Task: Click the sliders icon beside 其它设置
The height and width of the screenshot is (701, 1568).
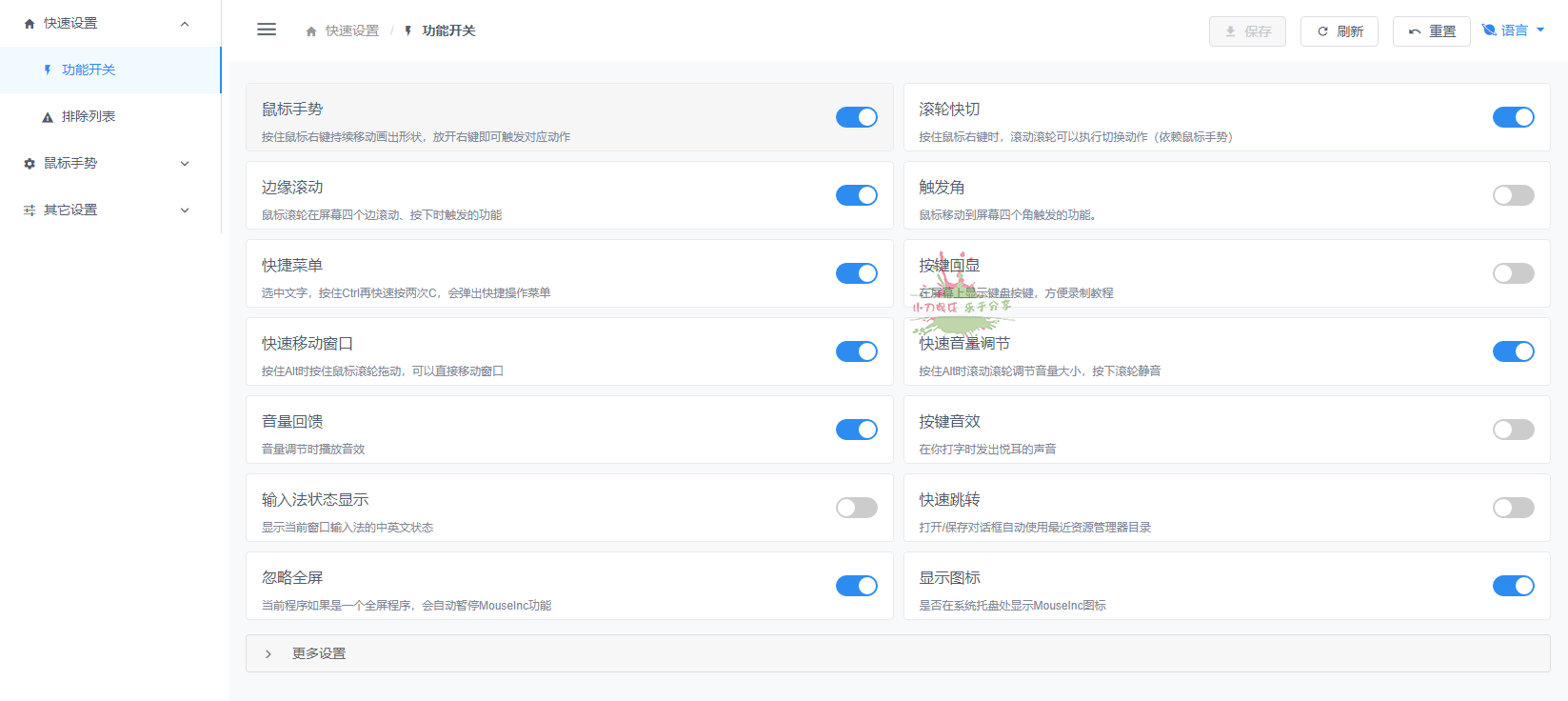Action: [x=30, y=210]
